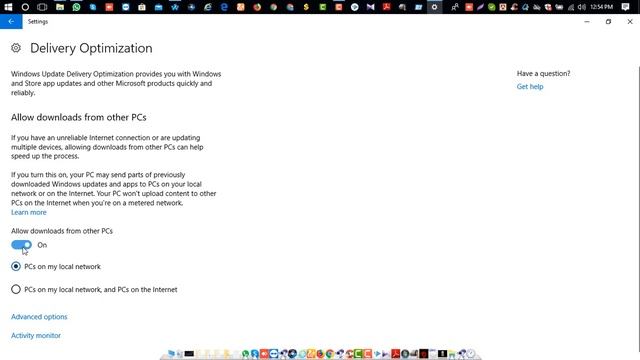This screenshot has height=360, width=640.
Task: Open Adobe Acrobat from top taskbar
Action: pyautogui.click(x=387, y=7)
